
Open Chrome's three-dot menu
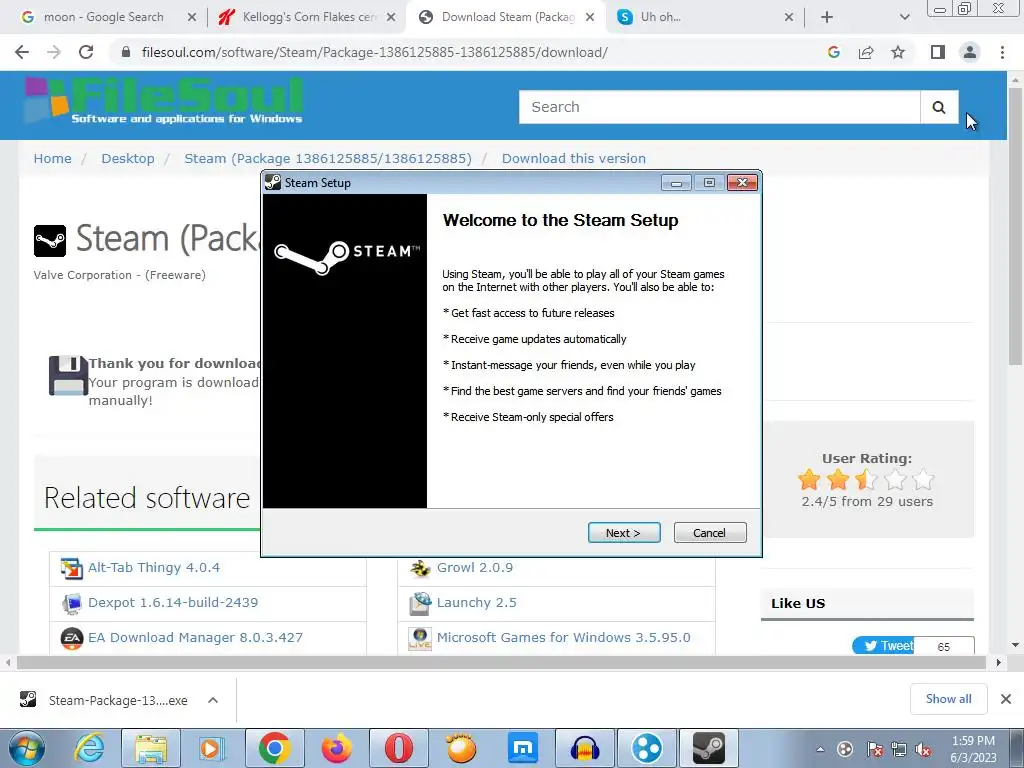[x=1002, y=52]
